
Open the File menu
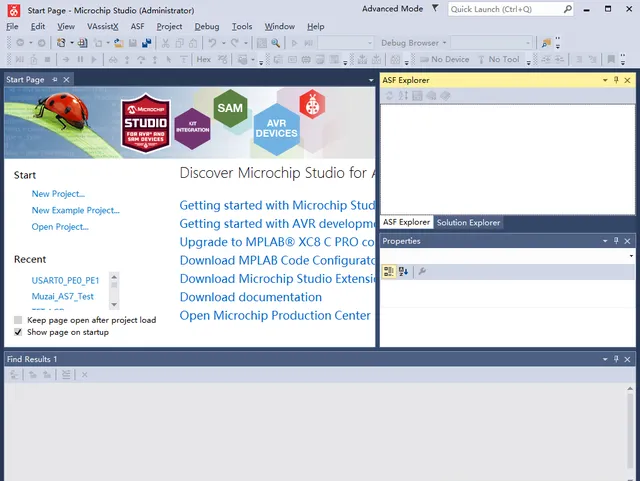[x=12, y=27]
